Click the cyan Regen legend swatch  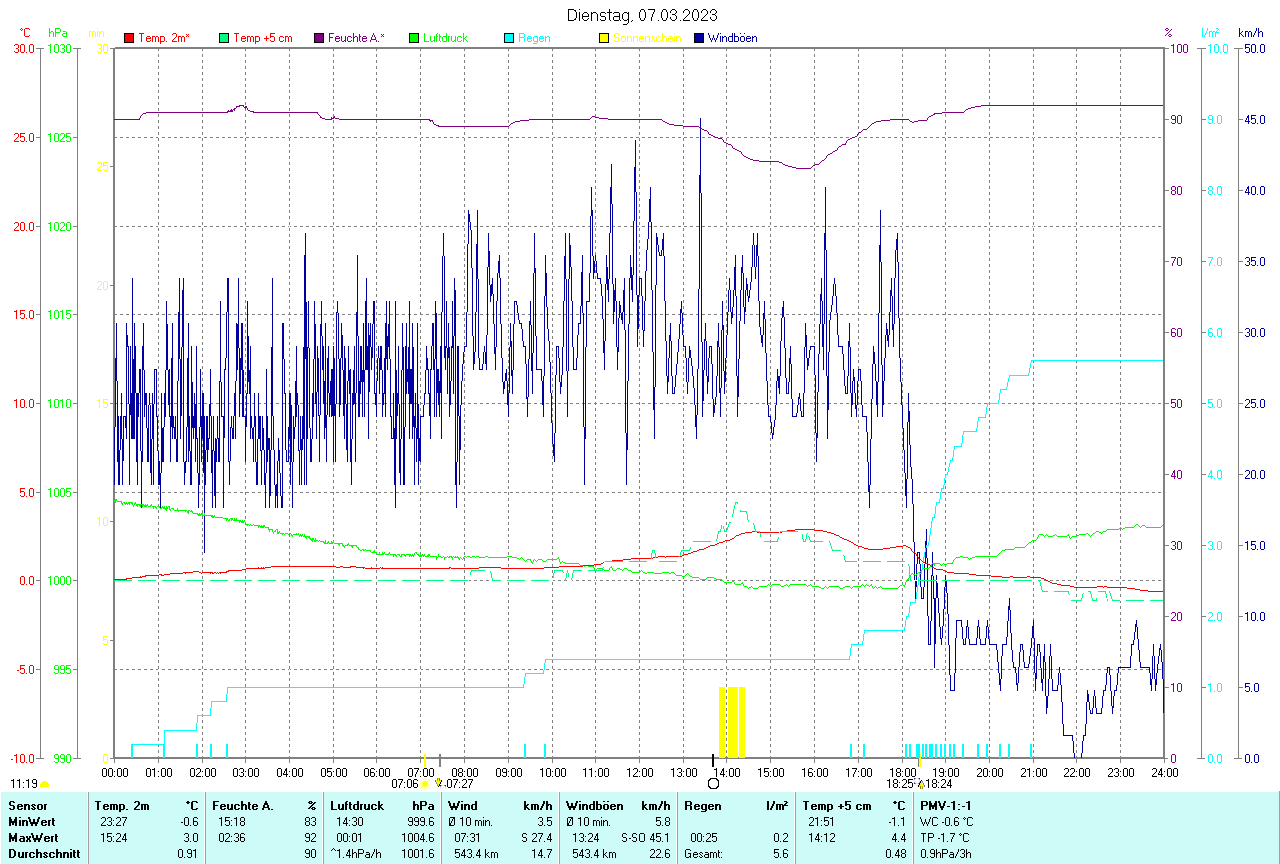pos(508,38)
